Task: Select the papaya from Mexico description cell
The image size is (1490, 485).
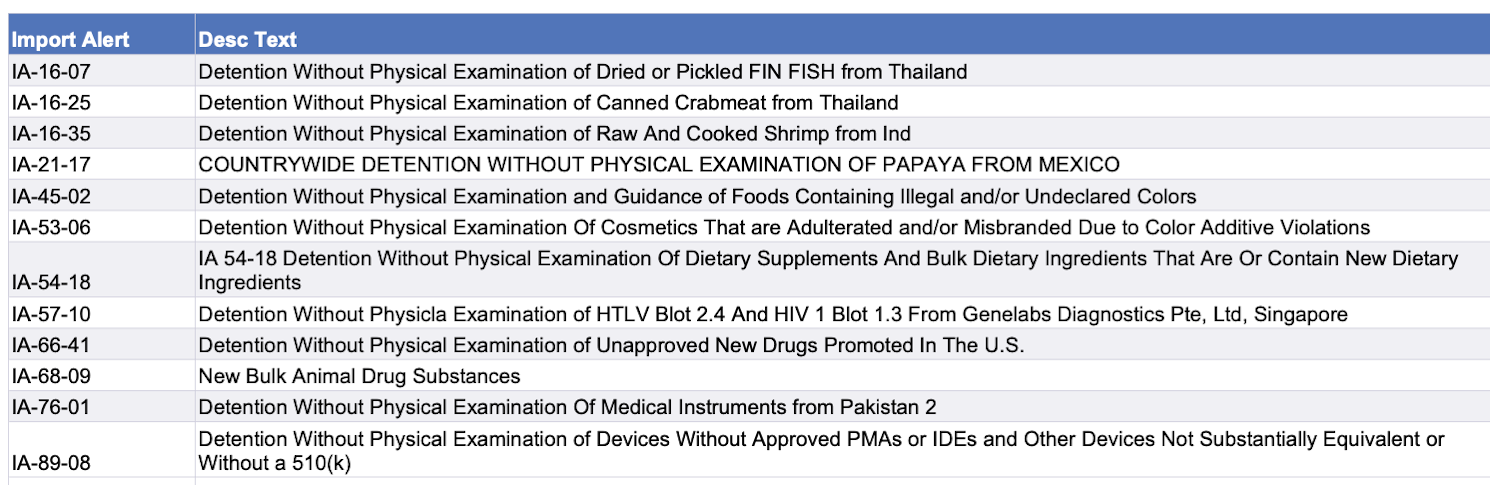Action: [x=659, y=164]
